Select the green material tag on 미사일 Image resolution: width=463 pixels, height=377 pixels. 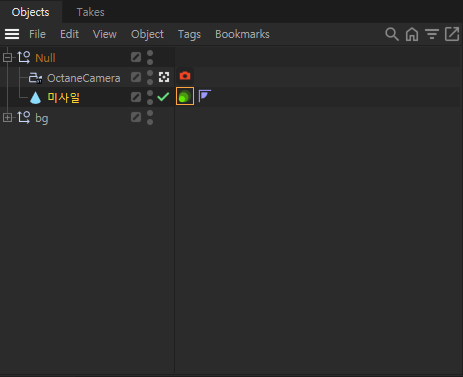[185, 96]
